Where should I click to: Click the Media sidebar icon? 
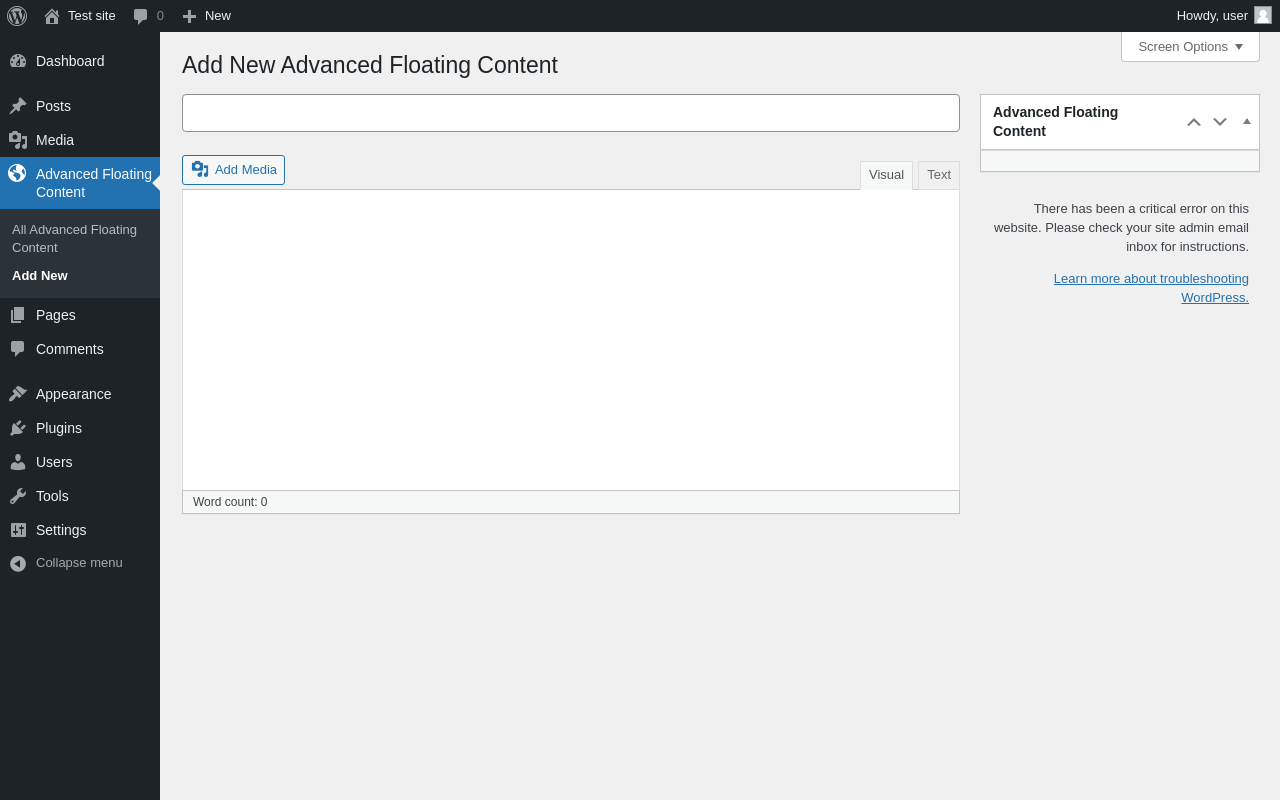pos(18,140)
